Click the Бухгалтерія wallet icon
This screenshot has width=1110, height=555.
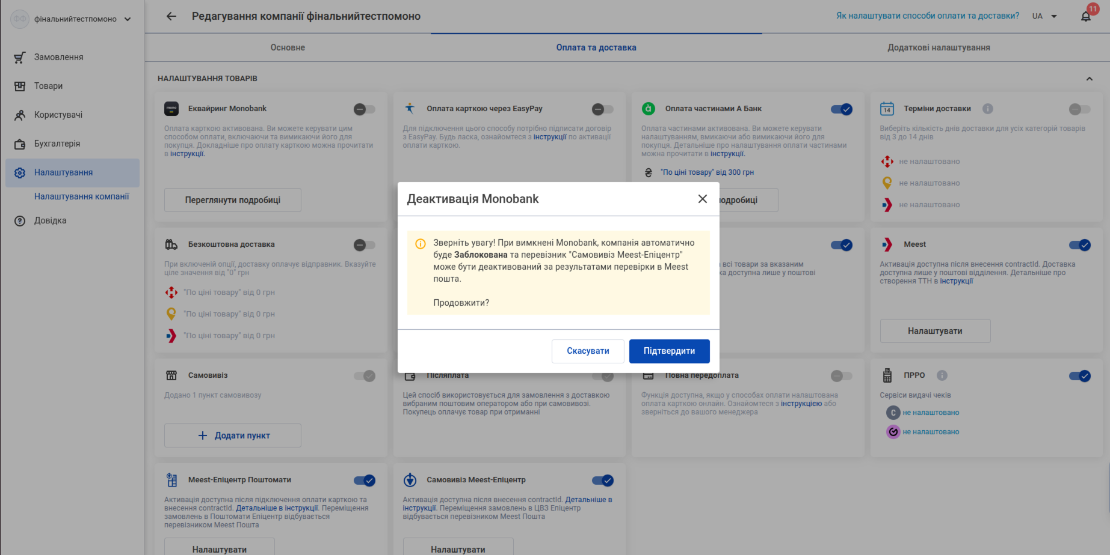(20, 144)
